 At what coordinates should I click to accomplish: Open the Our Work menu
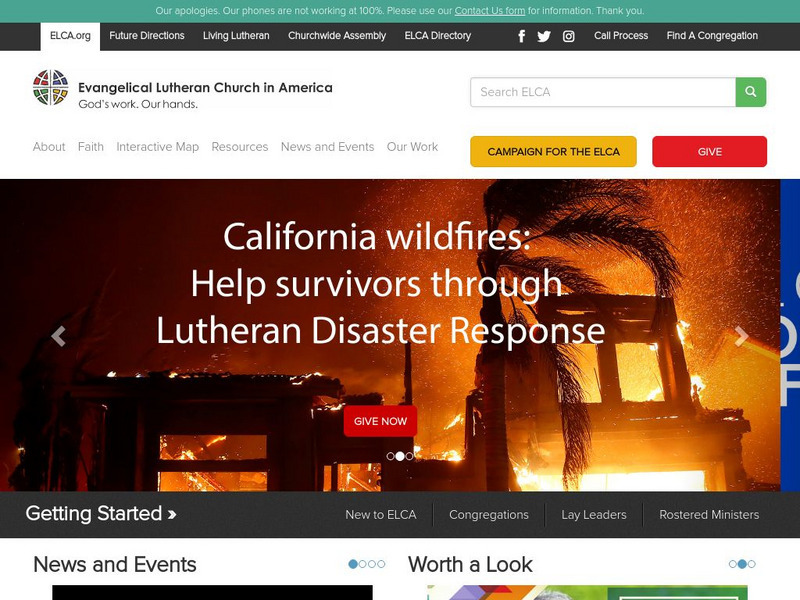click(x=412, y=147)
